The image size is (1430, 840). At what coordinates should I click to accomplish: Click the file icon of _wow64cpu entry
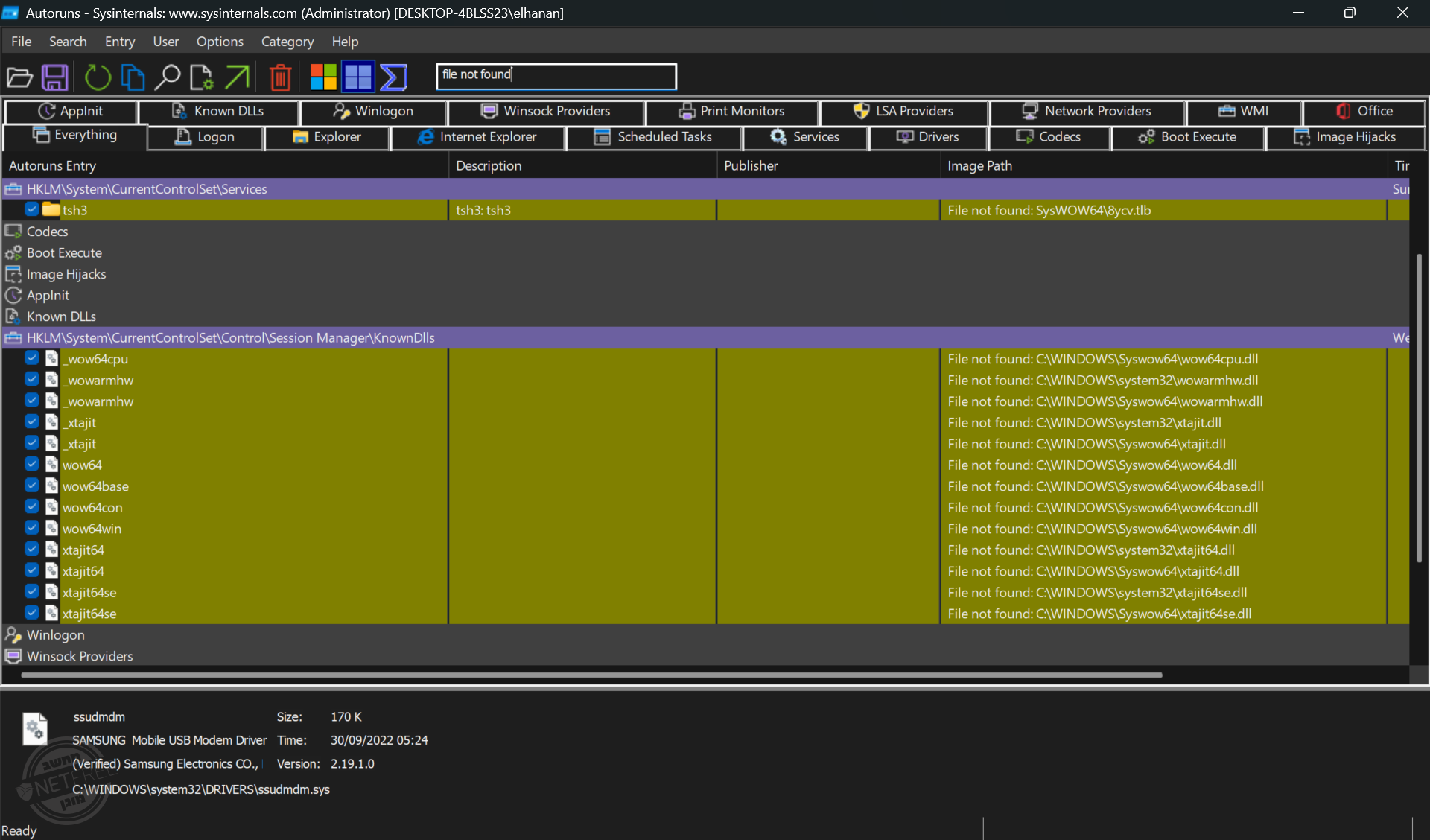[51, 358]
